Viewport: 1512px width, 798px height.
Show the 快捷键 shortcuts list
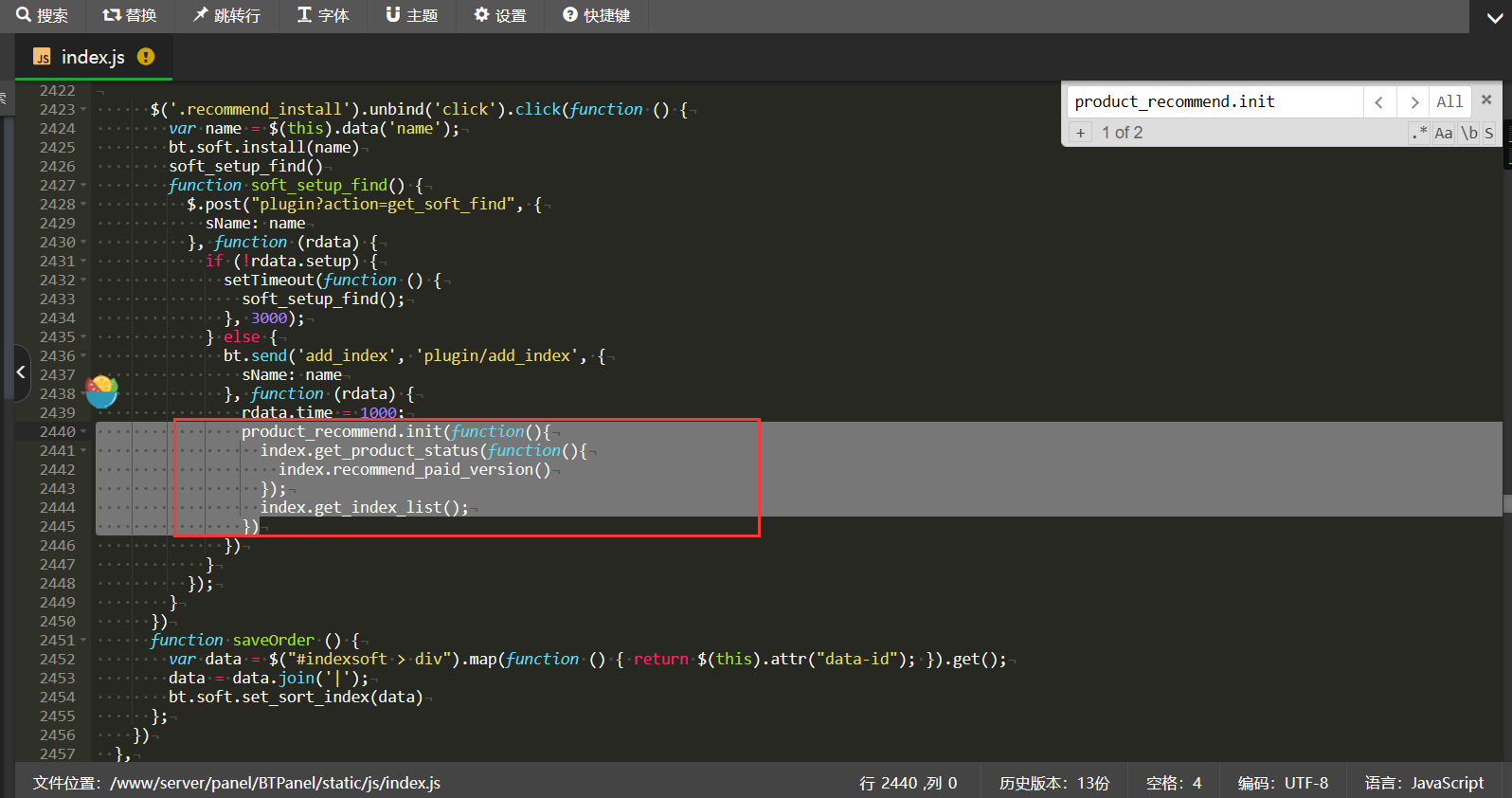597,15
